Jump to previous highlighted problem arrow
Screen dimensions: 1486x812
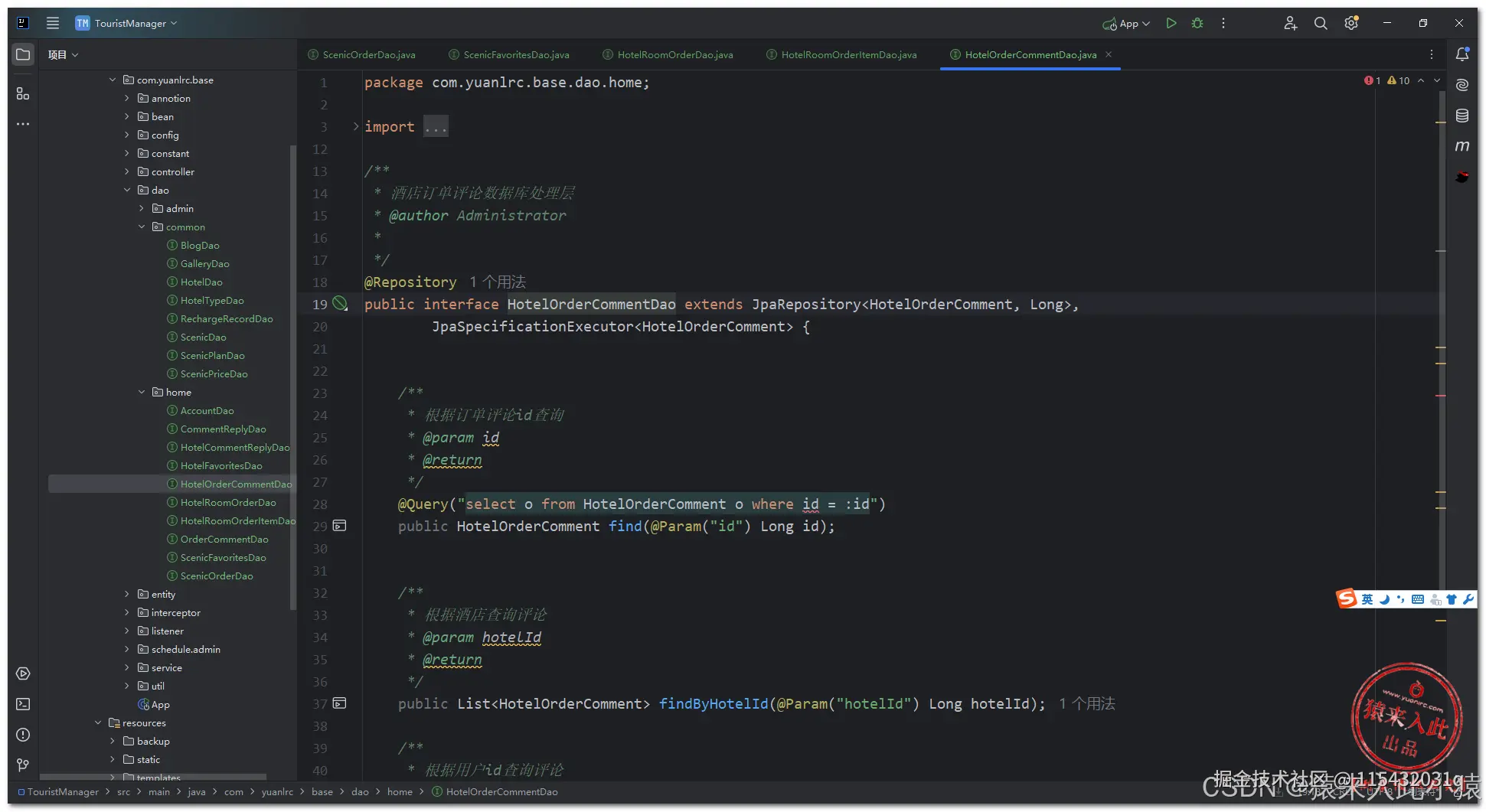(x=1421, y=80)
